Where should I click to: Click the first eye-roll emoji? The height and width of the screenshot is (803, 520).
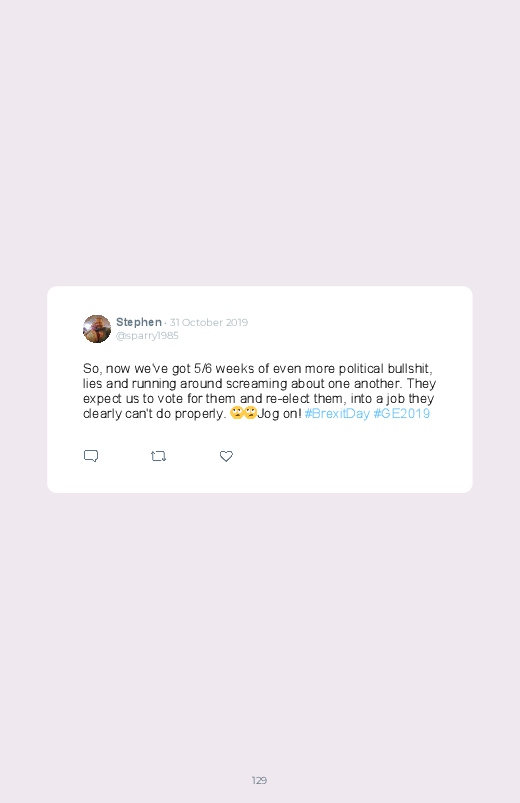point(236,413)
